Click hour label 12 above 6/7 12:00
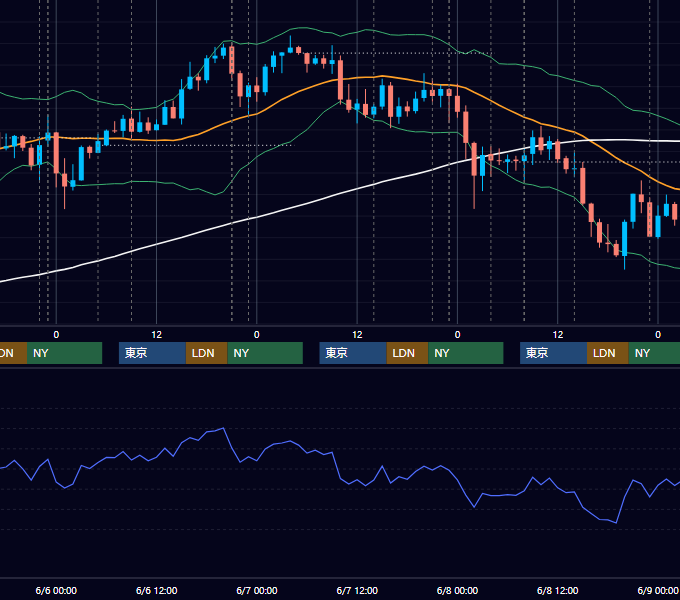Image resolution: width=680 pixels, height=600 pixels. 357,335
